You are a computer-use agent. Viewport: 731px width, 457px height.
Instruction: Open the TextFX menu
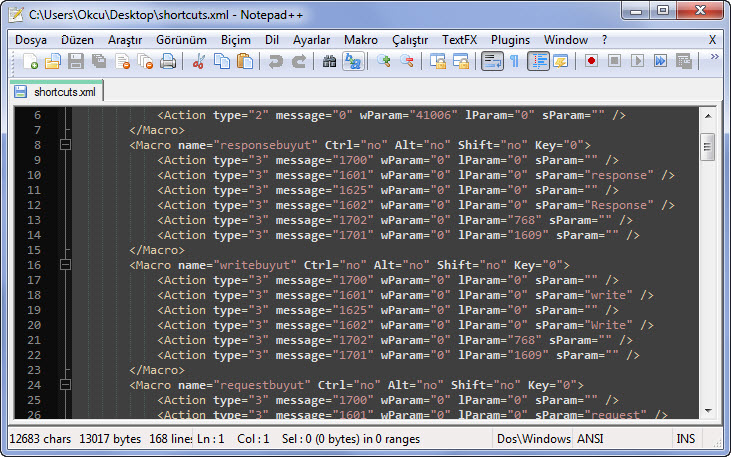460,40
